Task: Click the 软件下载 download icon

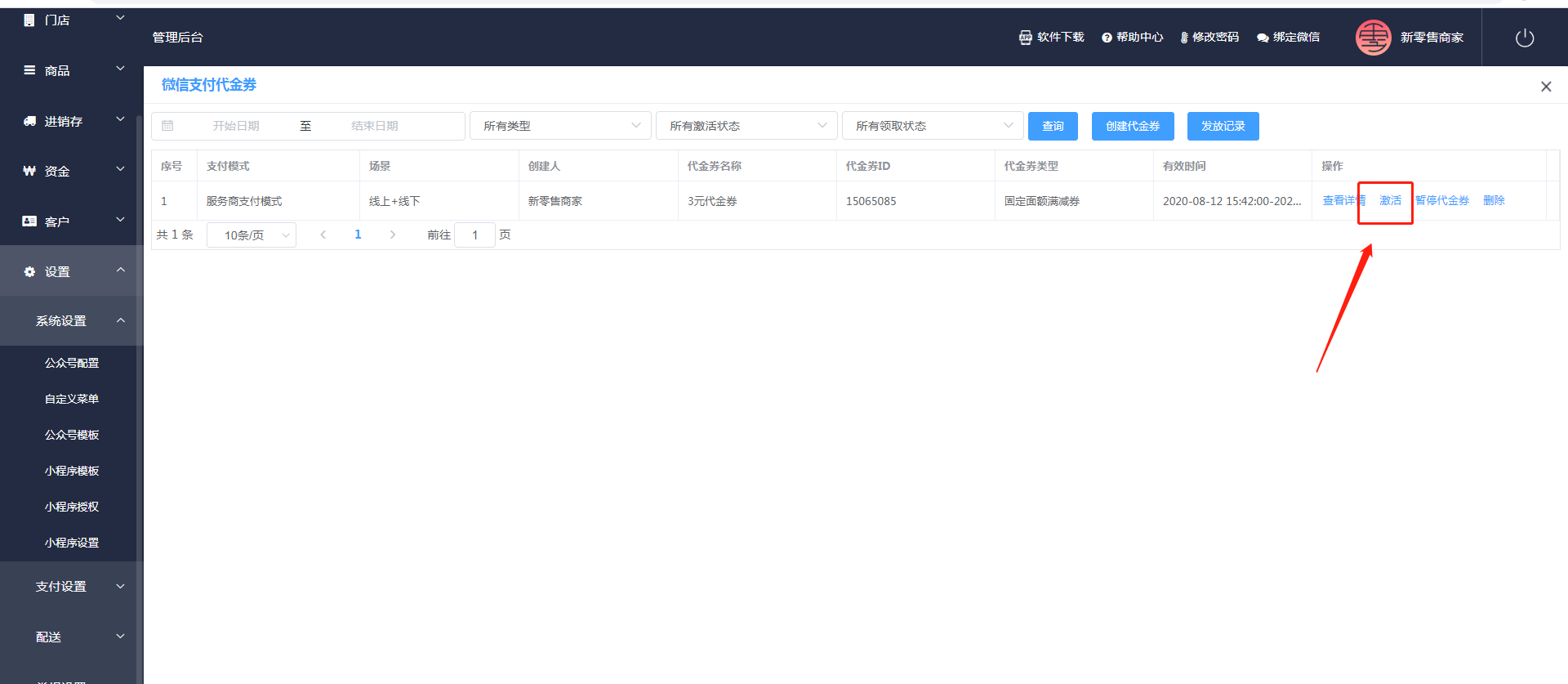Action: pyautogui.click(x=1026, y=37)
